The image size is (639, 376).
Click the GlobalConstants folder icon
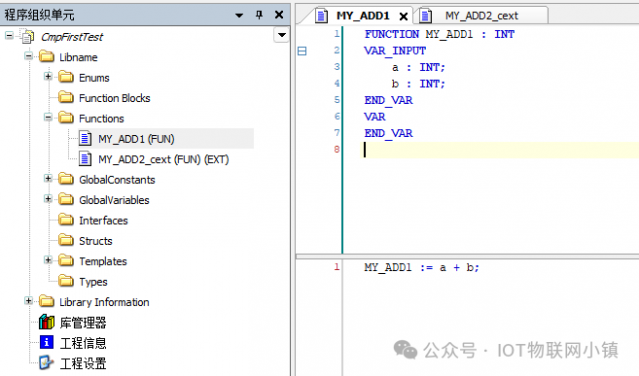[x=66, y=179]
